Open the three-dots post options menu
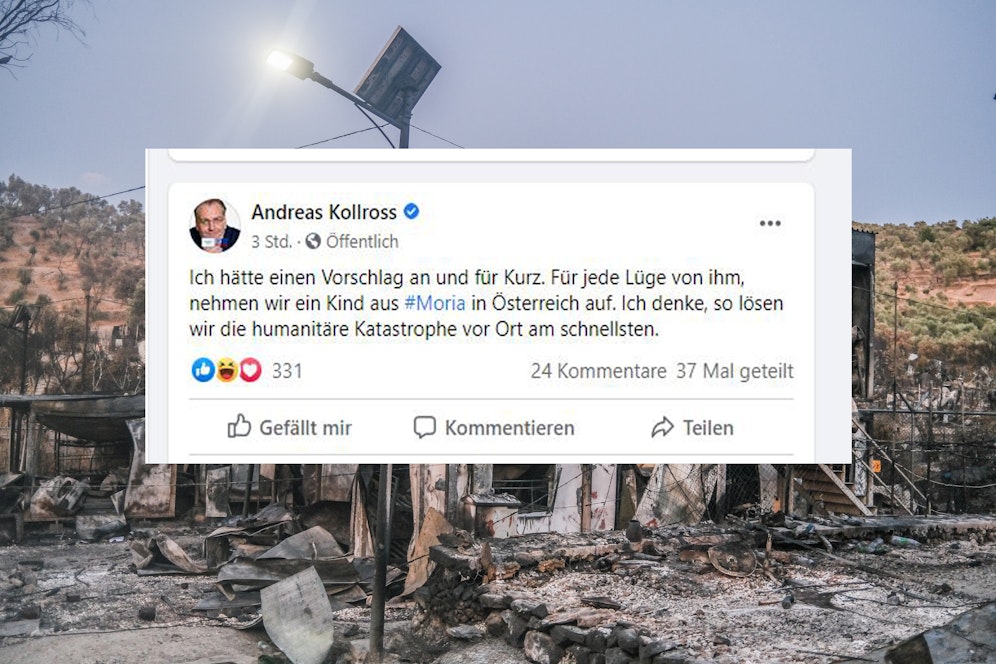The width and height of the screenshot is (996, 664). point(770,224)
